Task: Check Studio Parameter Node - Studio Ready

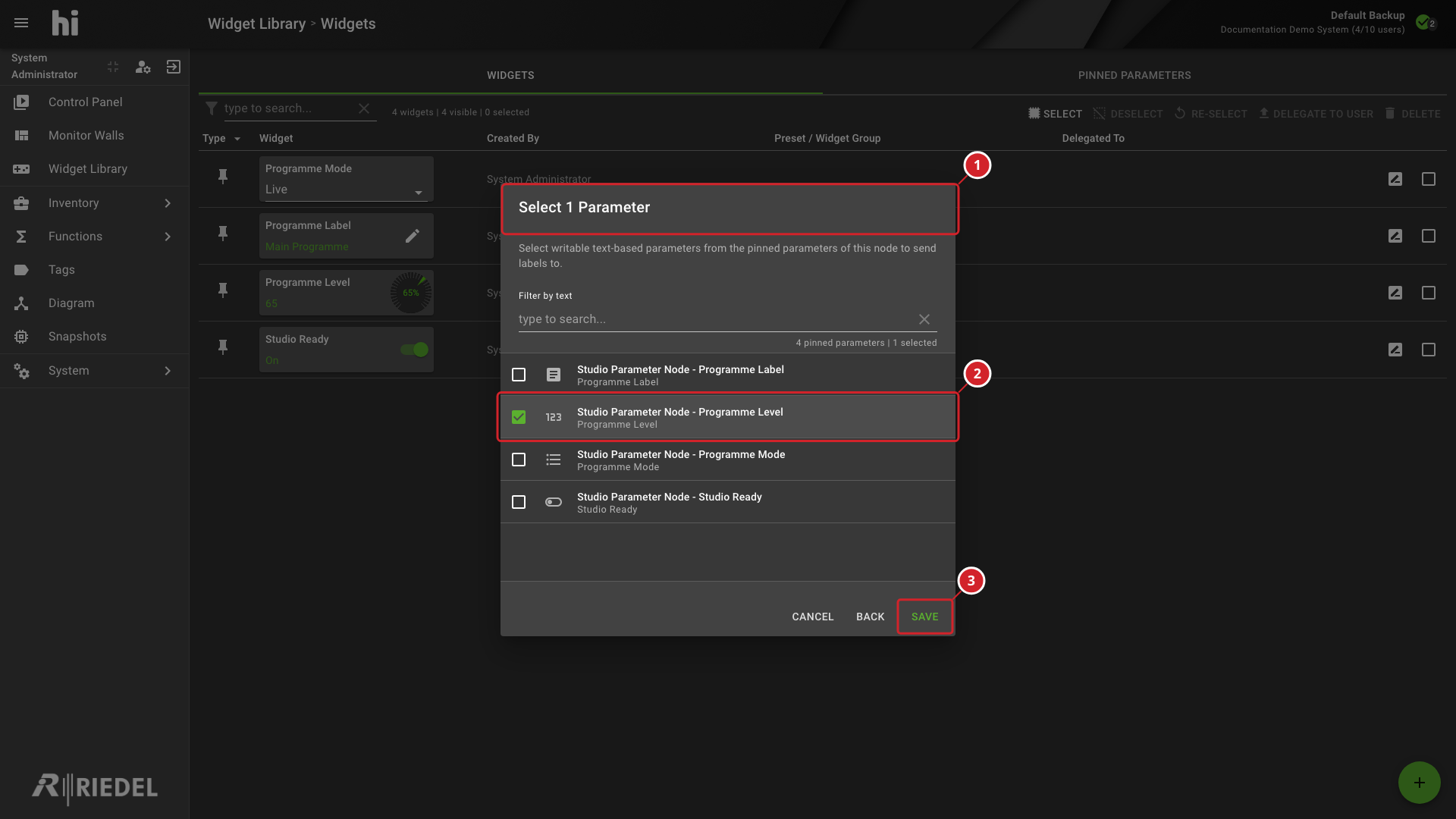Action: (x=519, y=502)
